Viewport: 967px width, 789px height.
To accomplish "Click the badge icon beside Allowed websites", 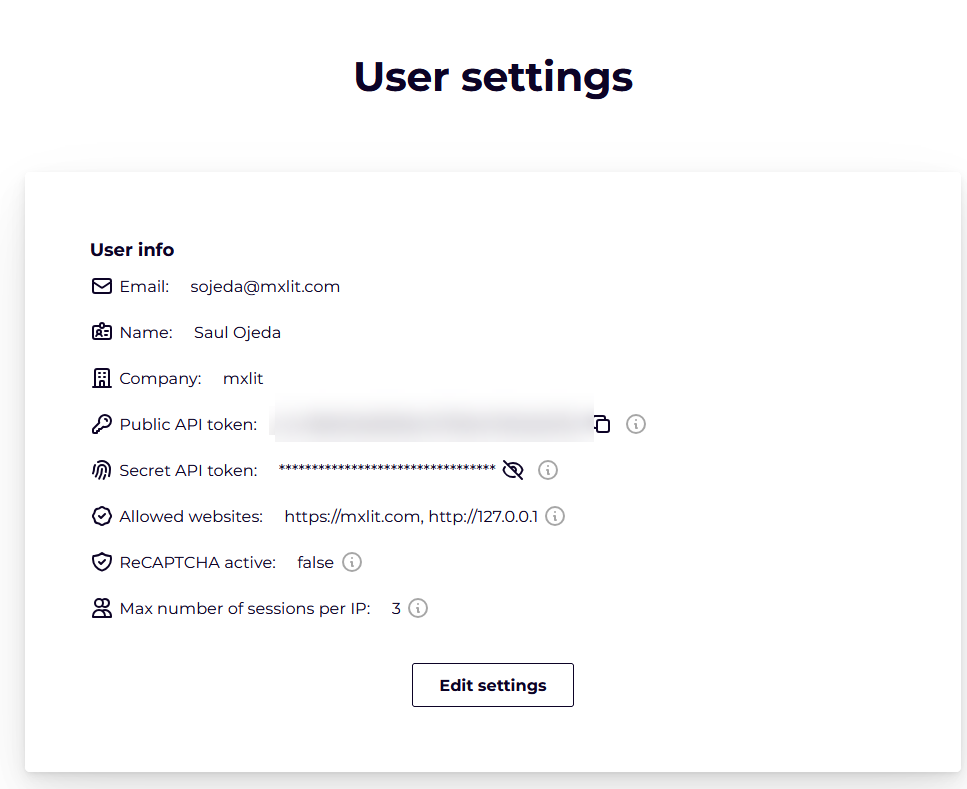I will (x=101, y=516).
